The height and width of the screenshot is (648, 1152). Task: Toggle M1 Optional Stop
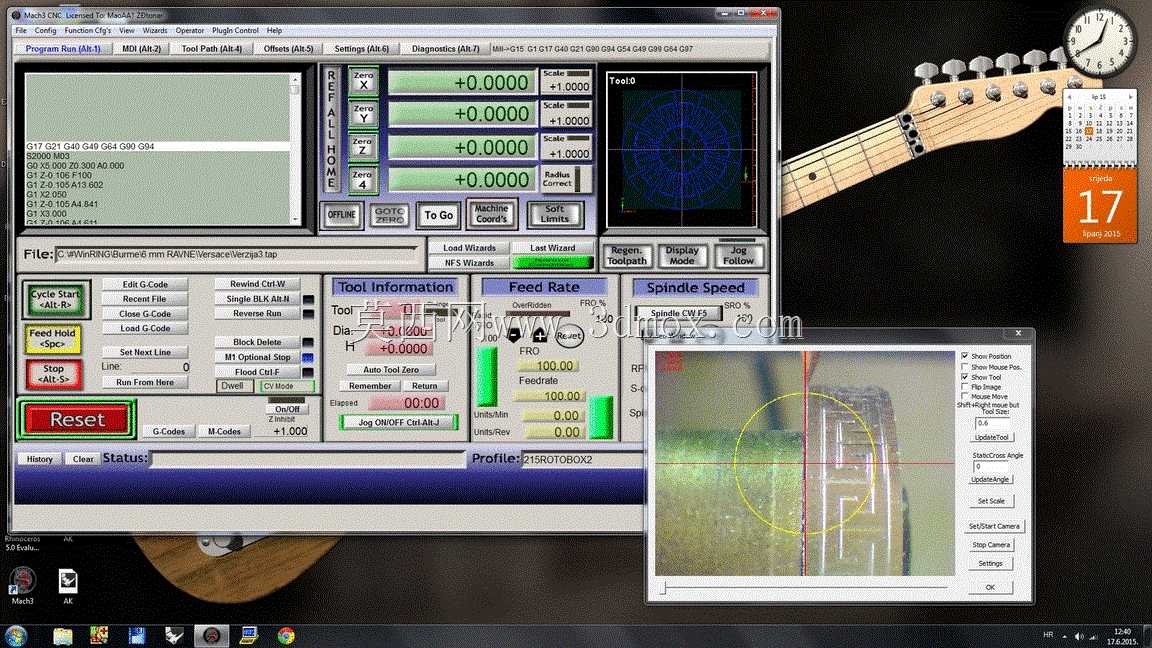coord(257,357)
